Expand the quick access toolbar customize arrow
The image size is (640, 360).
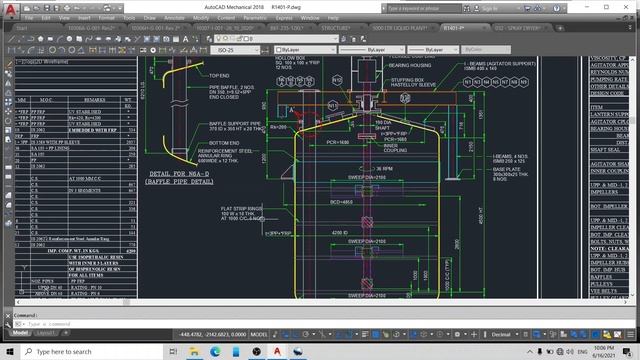(120, 8)
